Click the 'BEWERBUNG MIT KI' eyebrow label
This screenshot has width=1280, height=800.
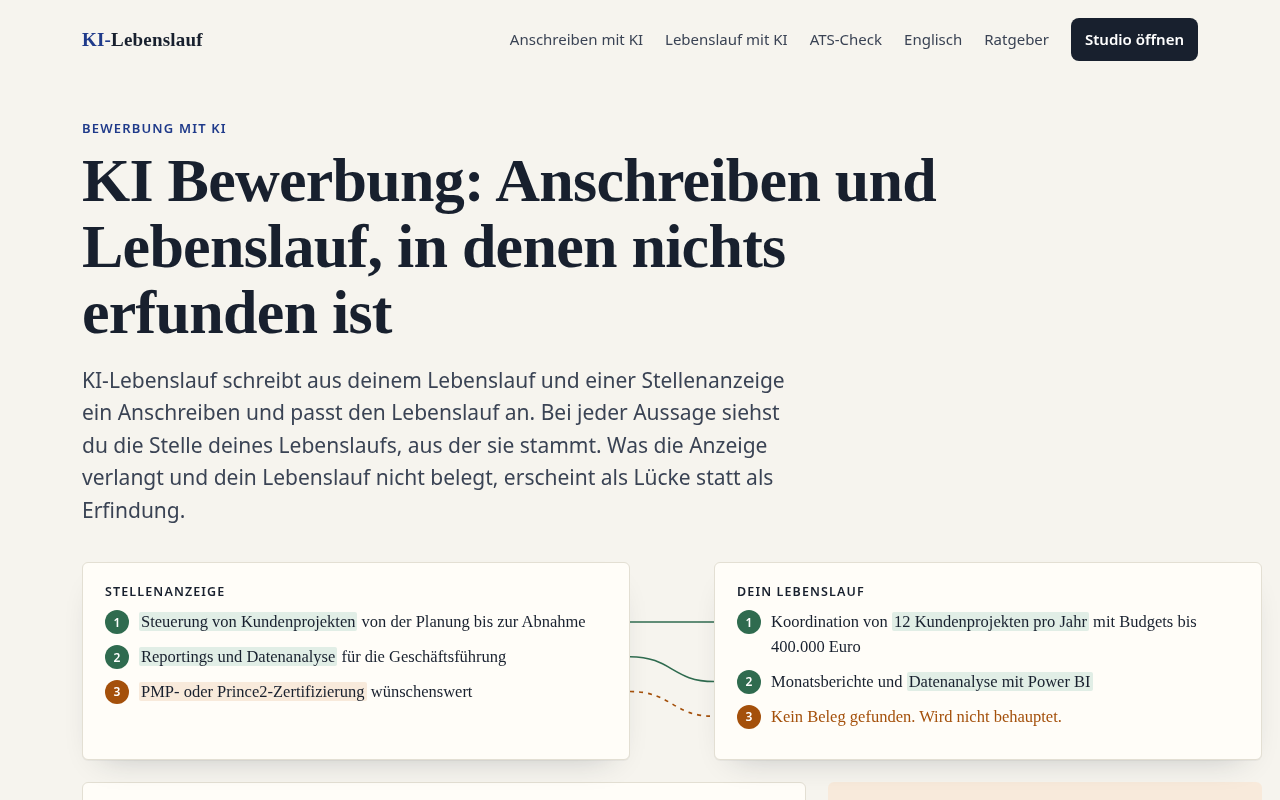coord(154,129)
